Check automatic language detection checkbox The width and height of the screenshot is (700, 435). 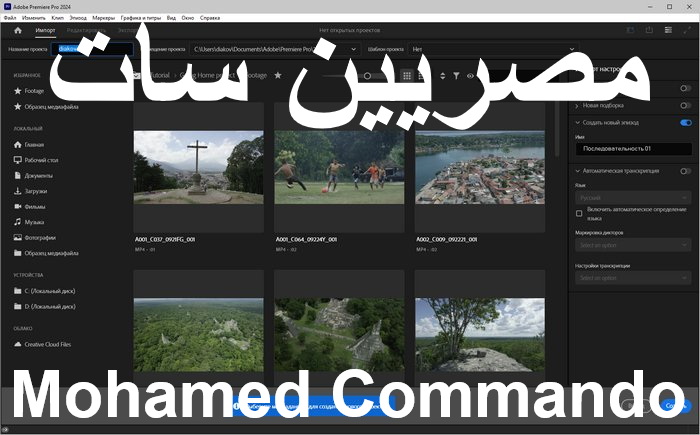point(579,213)
